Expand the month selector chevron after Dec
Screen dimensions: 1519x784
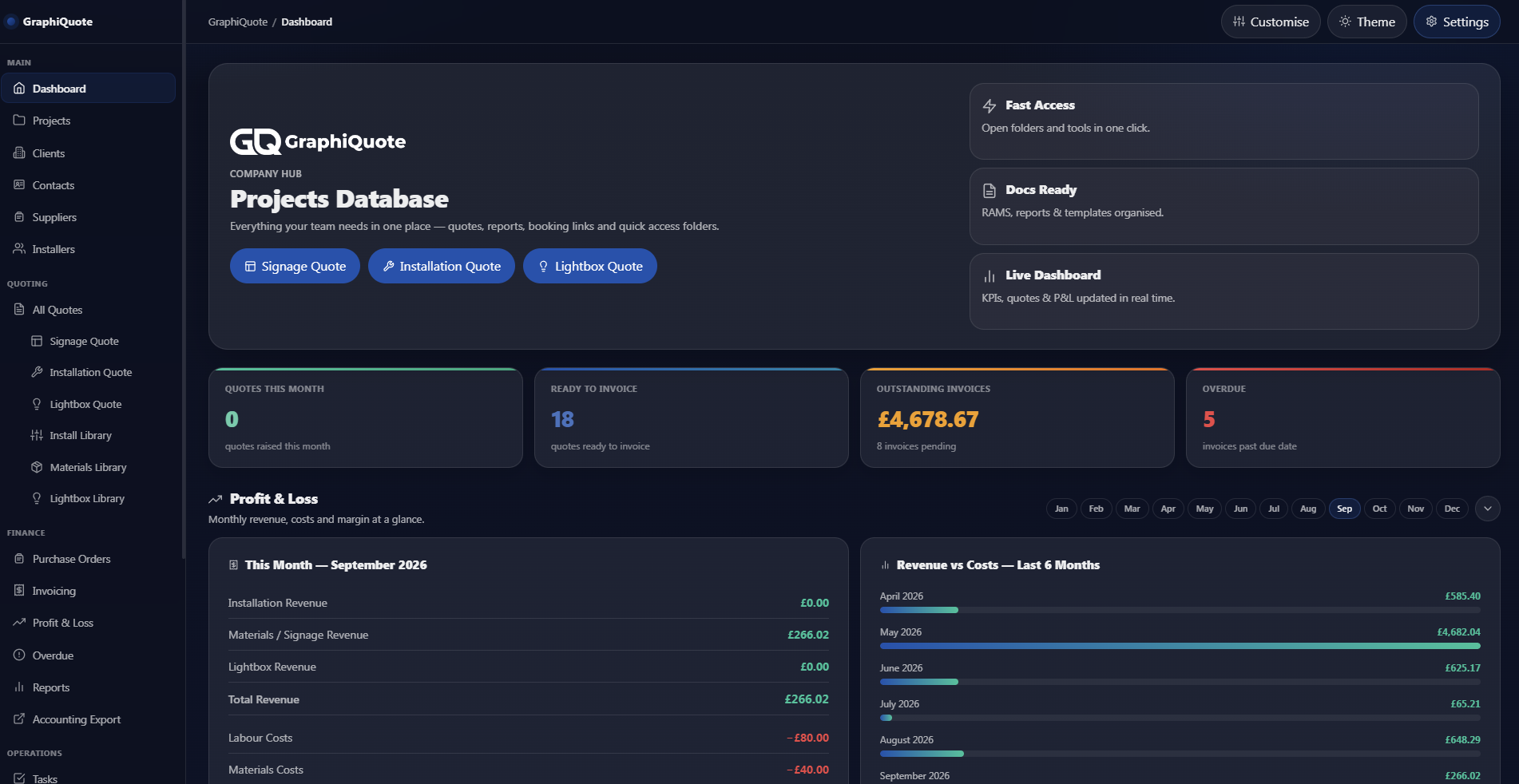[x=1487, y=509]
